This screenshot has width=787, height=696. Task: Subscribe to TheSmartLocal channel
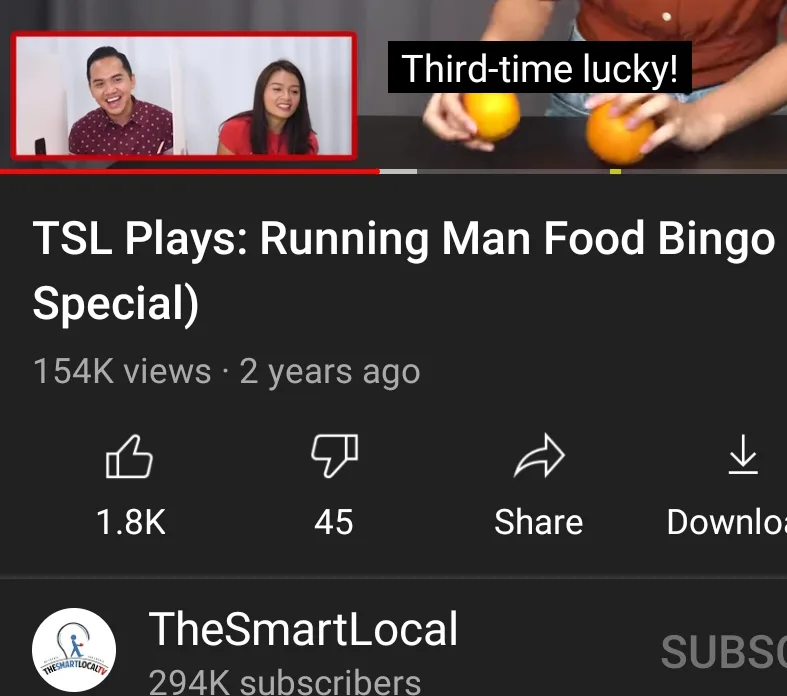[724, 651]
